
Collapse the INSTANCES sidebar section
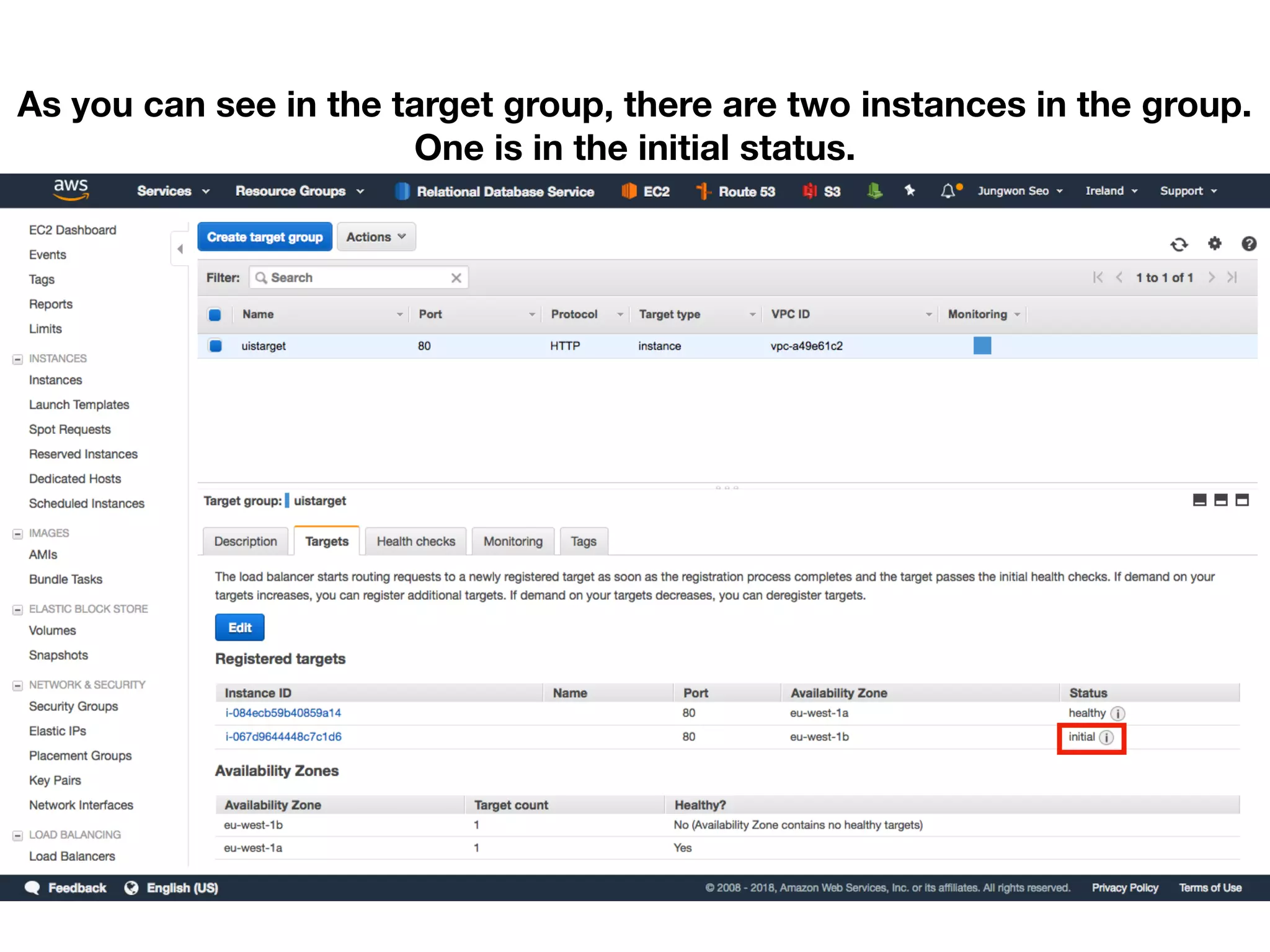click(x=18, y=359)
